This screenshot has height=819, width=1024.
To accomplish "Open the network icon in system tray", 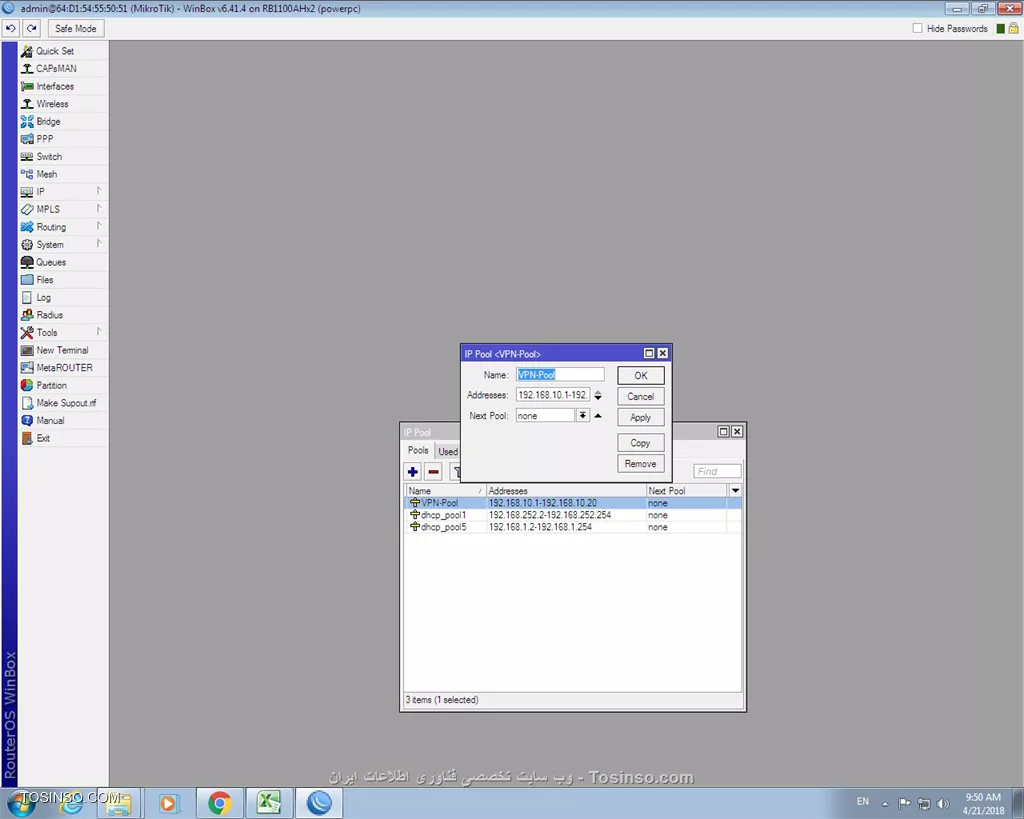I will click(x=923, y=803).
